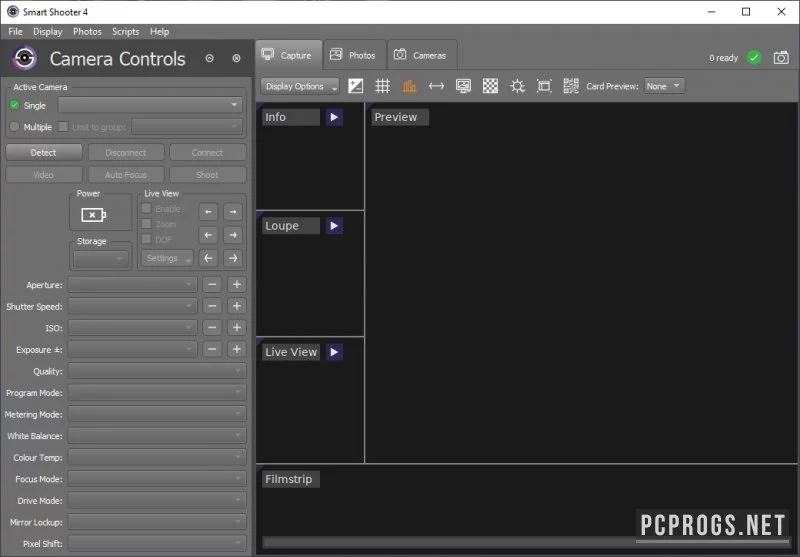Open the Scripts menu
This screenshot has height=557, width=800.
(x=126, y=32)
